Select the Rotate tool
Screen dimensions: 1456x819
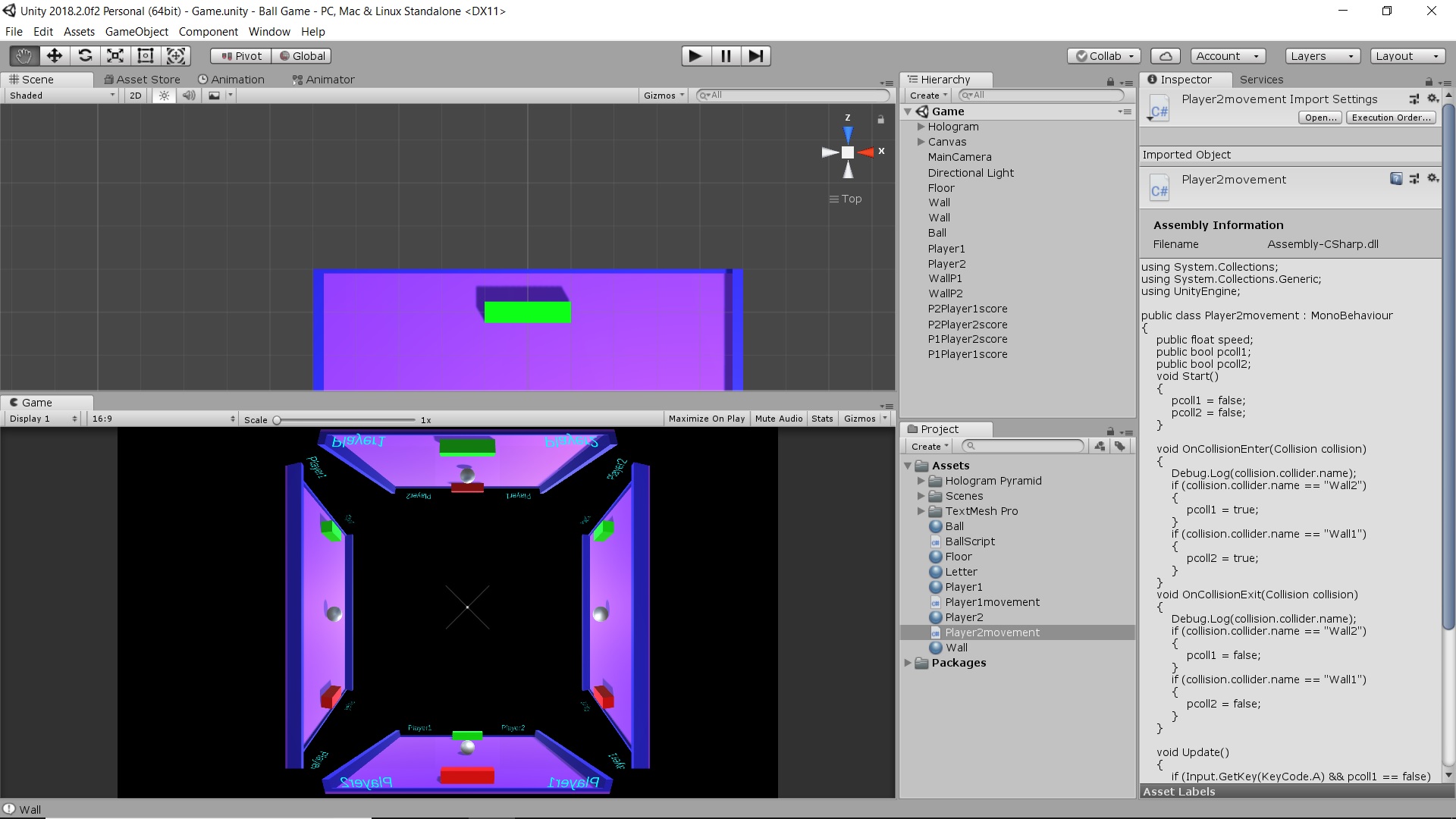84,55
